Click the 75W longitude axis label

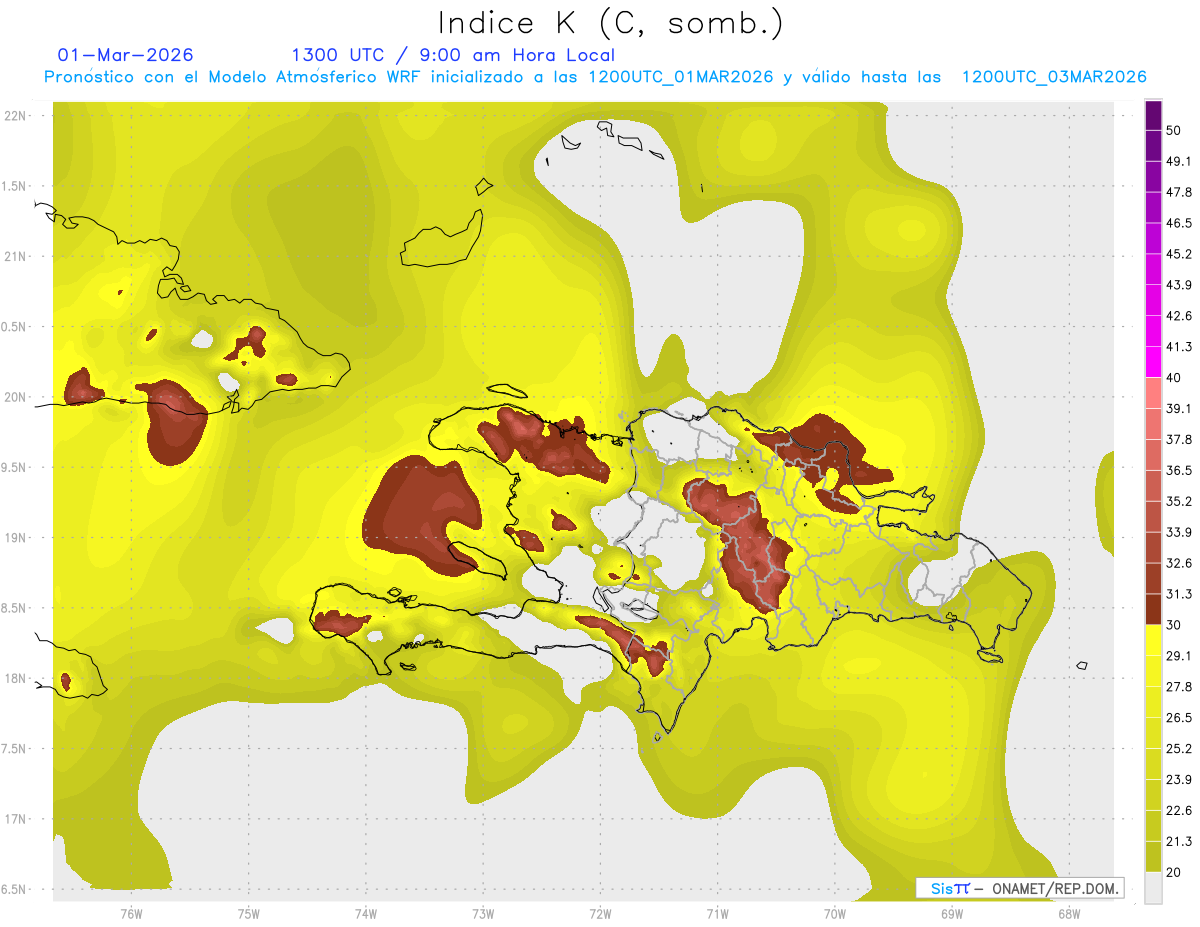(x=249, y=913)
